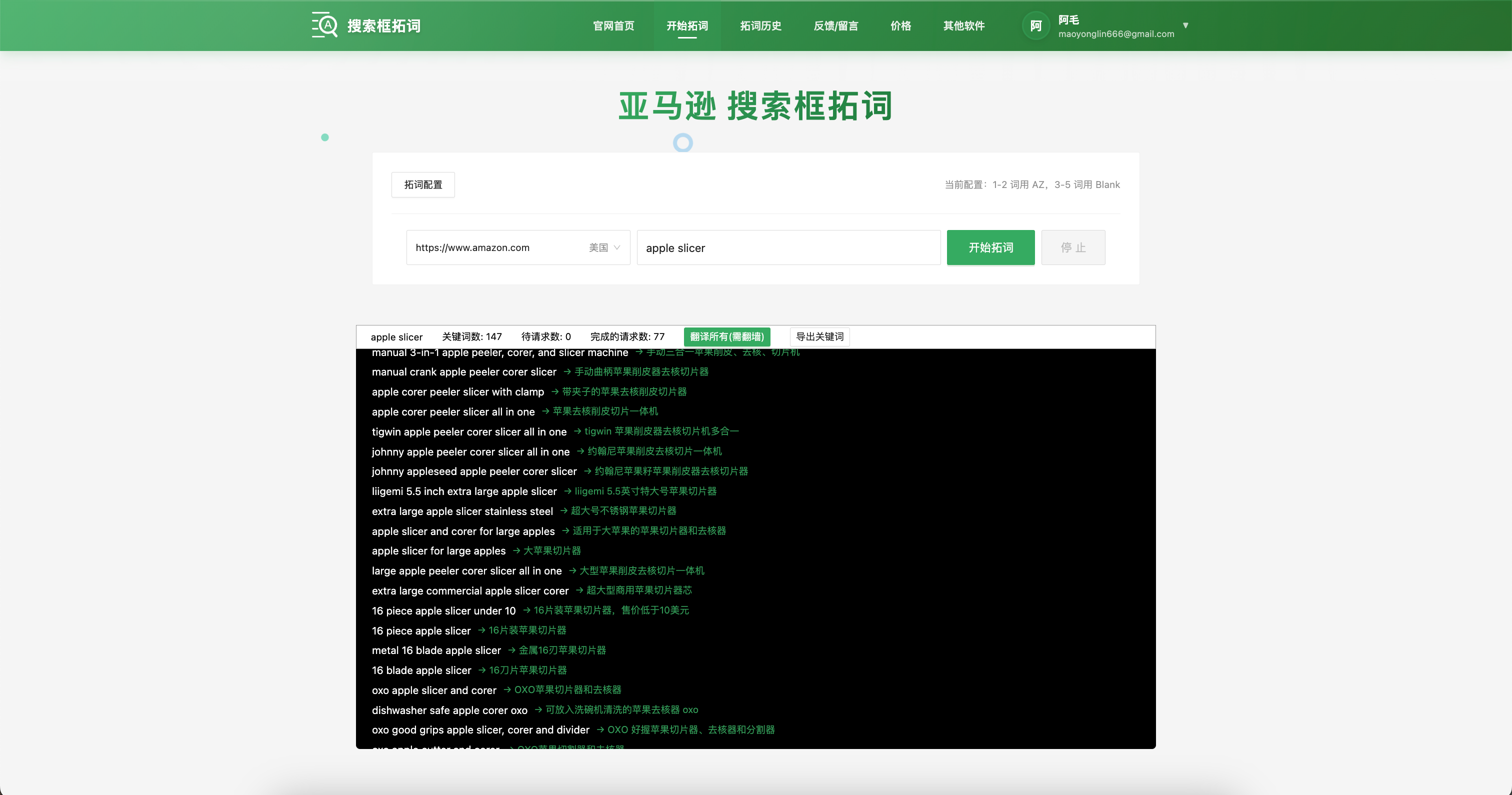
Task: Click 完成的请求数: 77 counter
Action: (x=627, y=337)
